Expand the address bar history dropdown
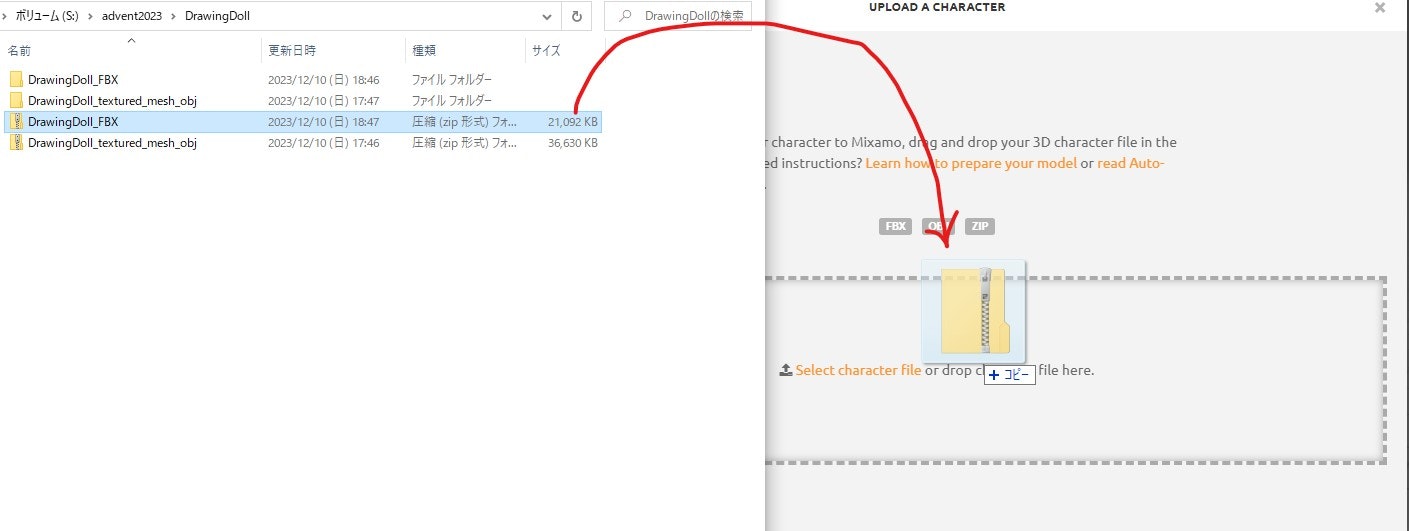 click(x=547, y=16)
